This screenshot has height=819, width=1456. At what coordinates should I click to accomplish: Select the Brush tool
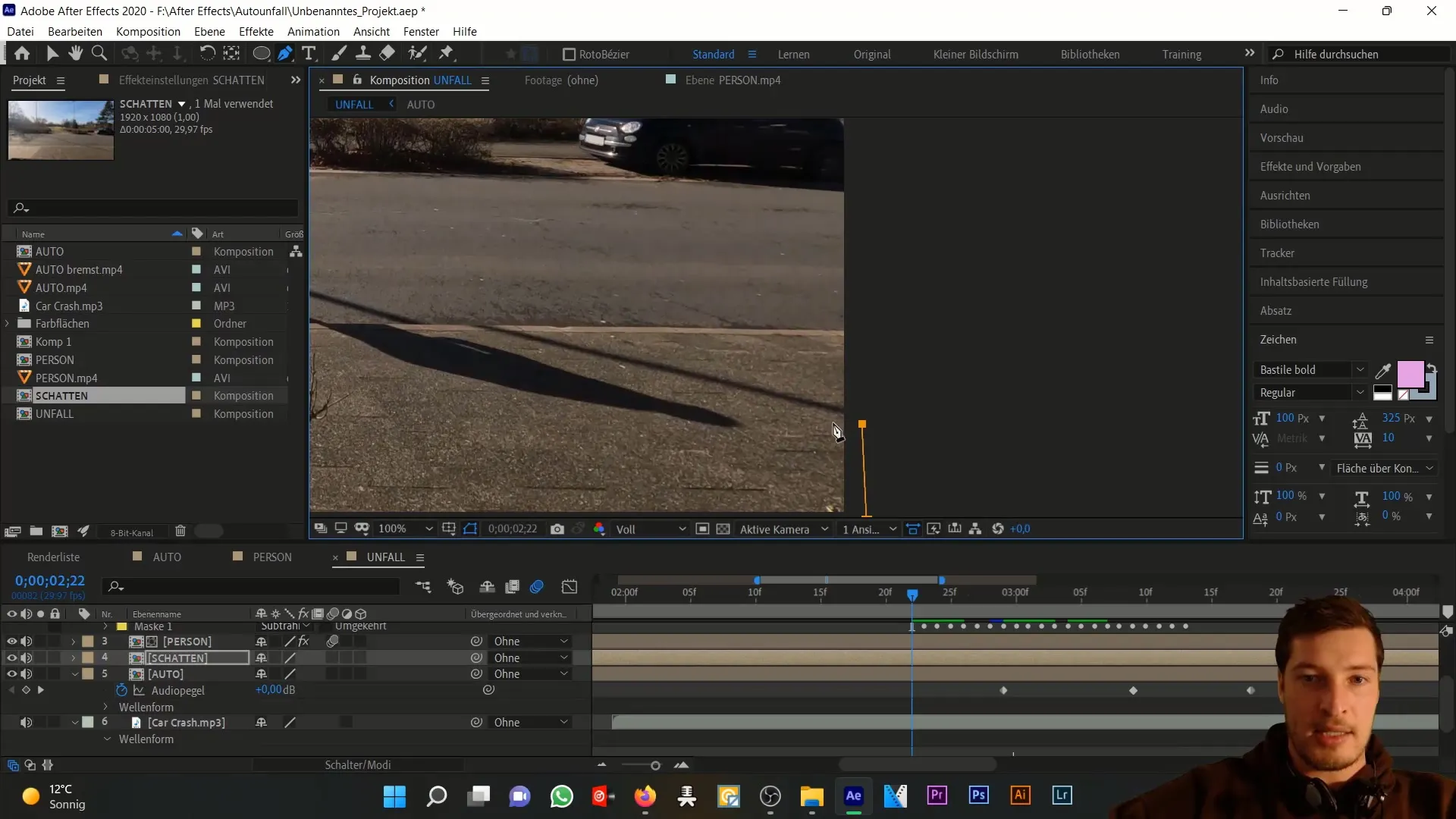point(339,54)
